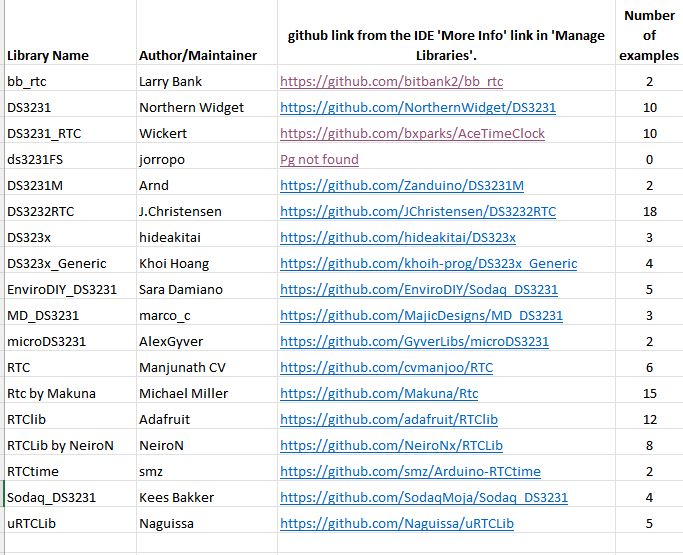Open the EnviroDIY/Sodaq_DS3231 link
683x555 pixels.
click(x=419, y=290)
